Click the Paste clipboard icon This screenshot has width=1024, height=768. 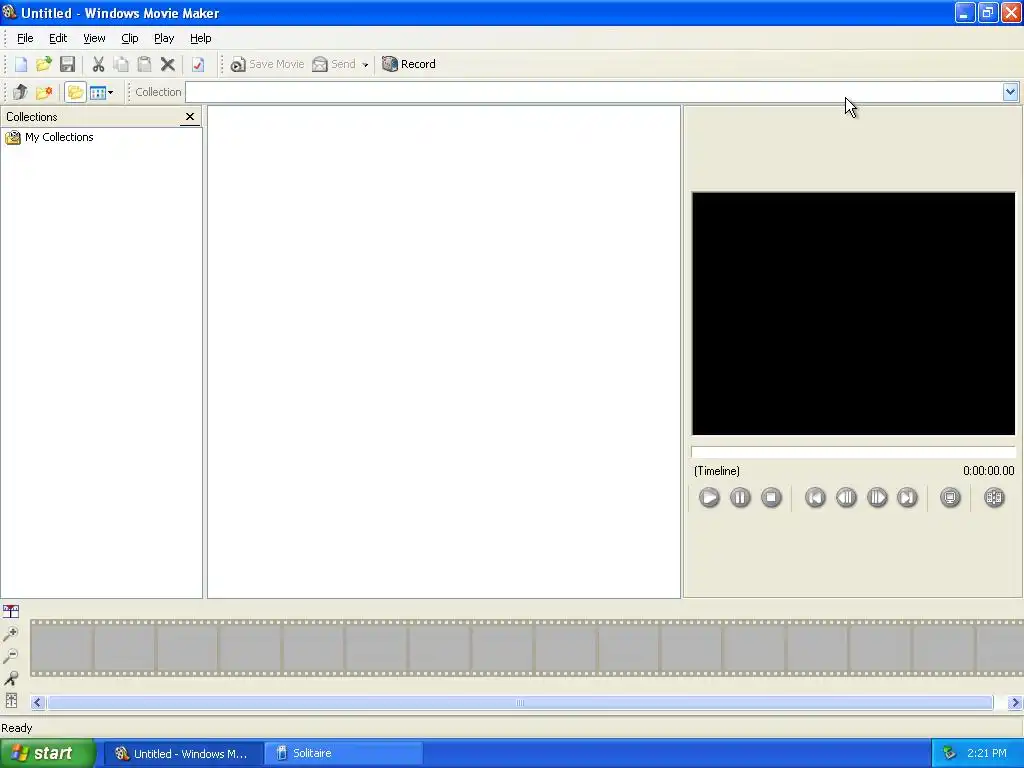(144, 64)
